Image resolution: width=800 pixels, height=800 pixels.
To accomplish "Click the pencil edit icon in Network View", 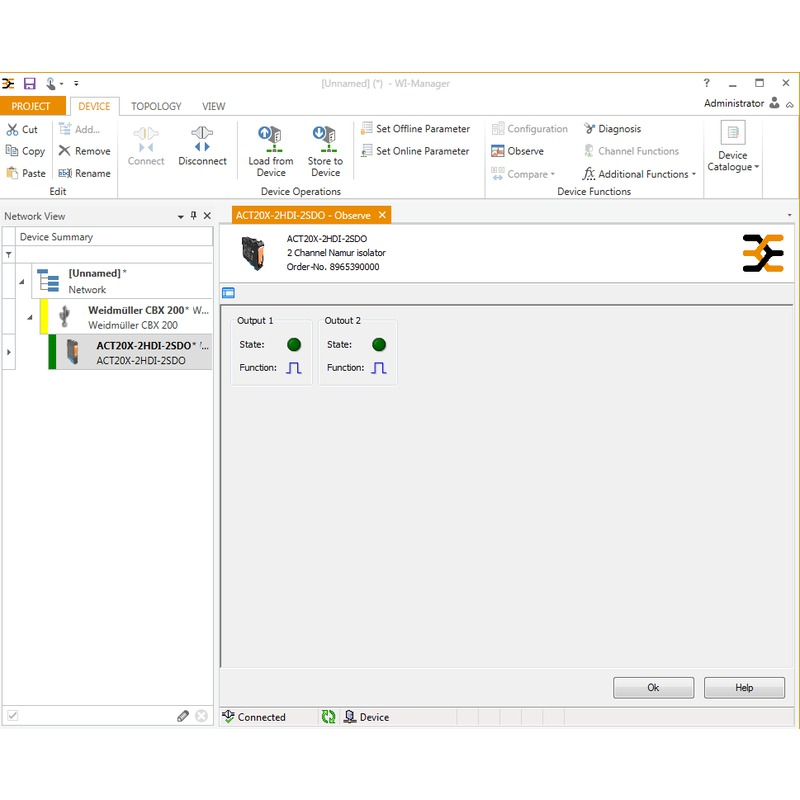I will pyautogui.click(x=183, y=716).
